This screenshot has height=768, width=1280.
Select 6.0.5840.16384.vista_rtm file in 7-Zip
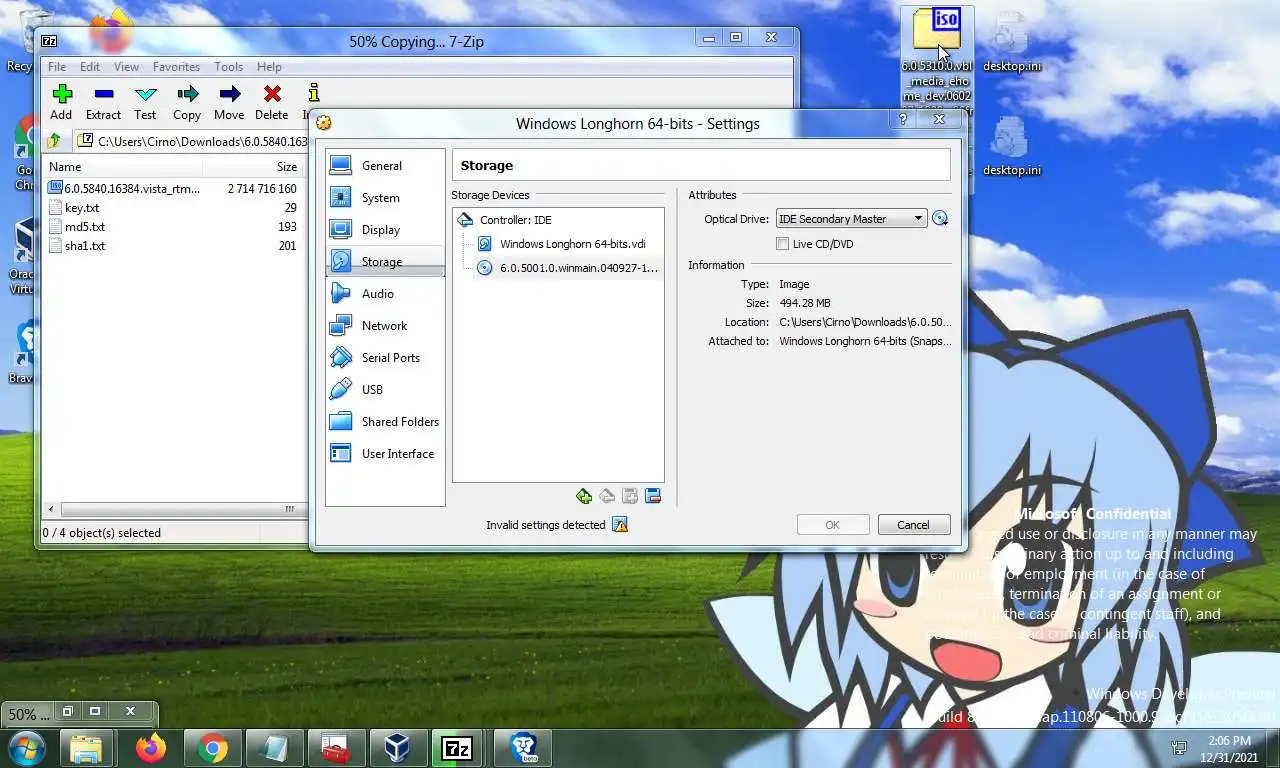[x=125, y=188]
